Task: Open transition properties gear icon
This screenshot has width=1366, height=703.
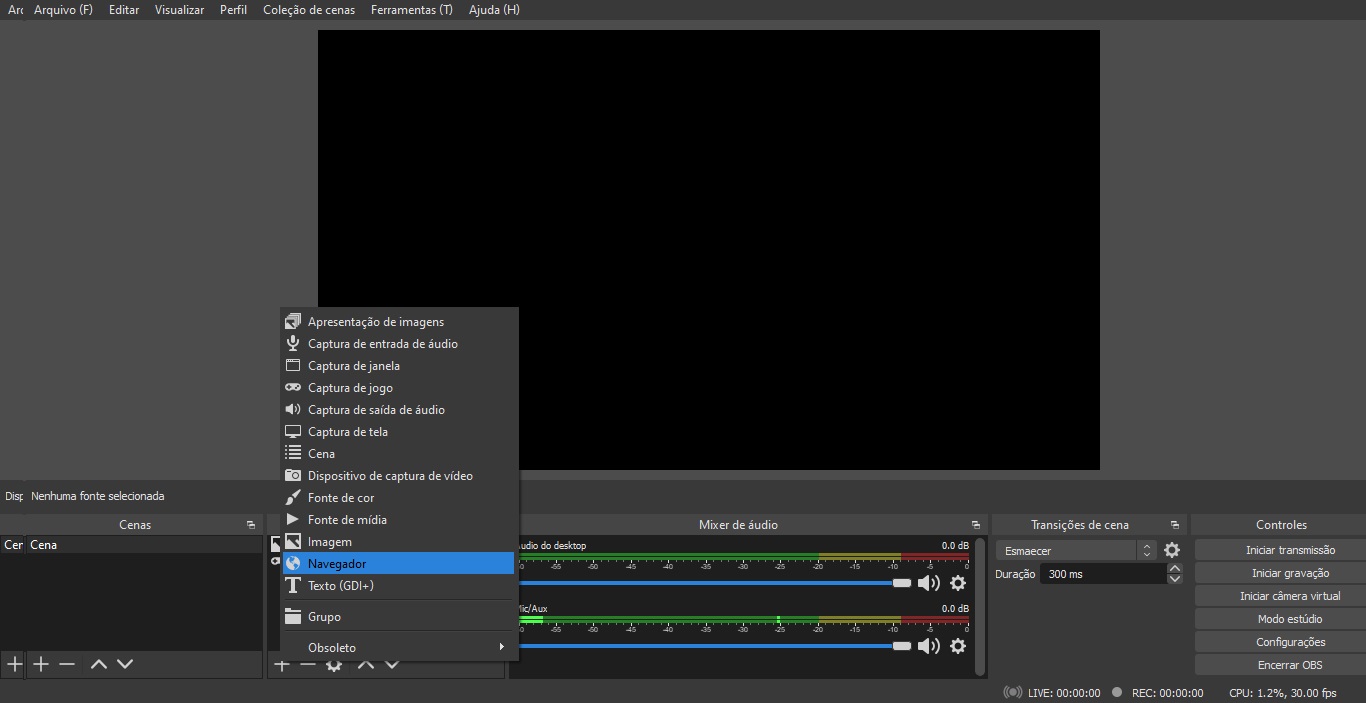Action: click(1172, 551)
